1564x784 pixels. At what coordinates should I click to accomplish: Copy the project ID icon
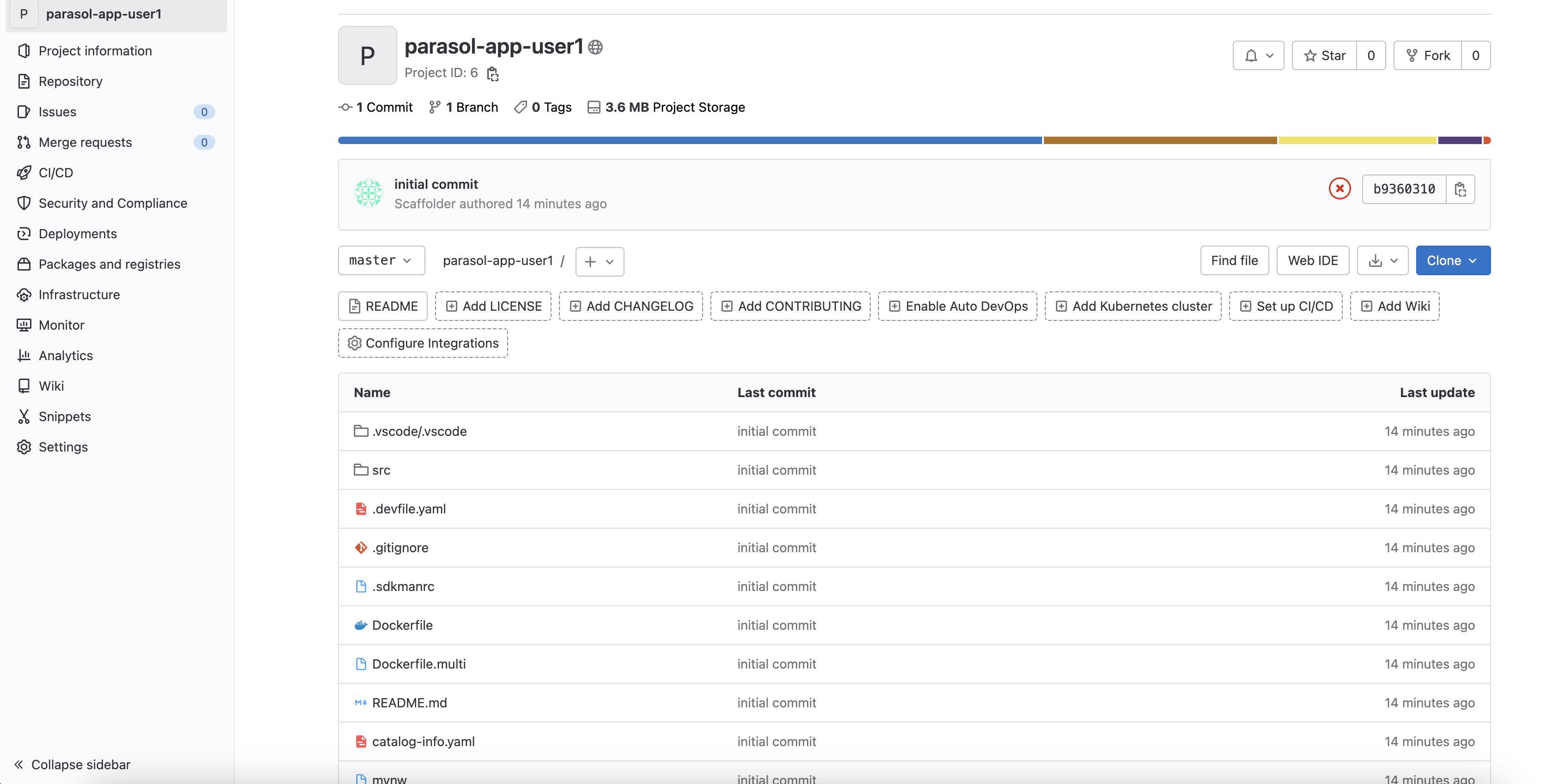(x=492, y=73)
